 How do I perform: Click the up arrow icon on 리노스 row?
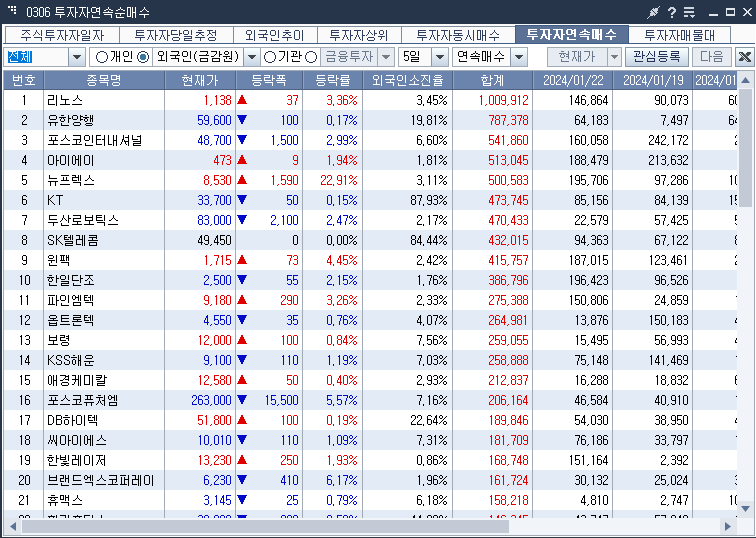coord(242,100)
